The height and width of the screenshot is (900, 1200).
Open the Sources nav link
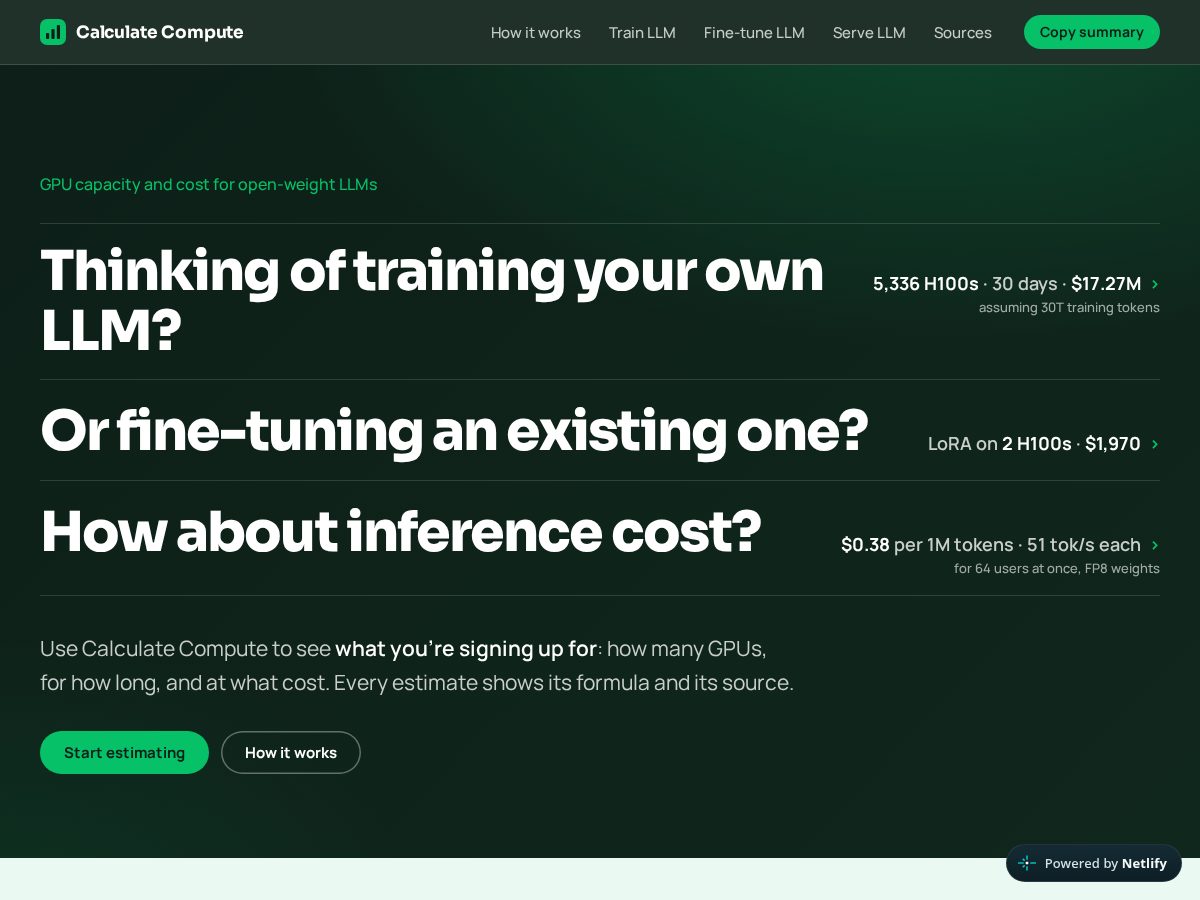coord(963,33)
